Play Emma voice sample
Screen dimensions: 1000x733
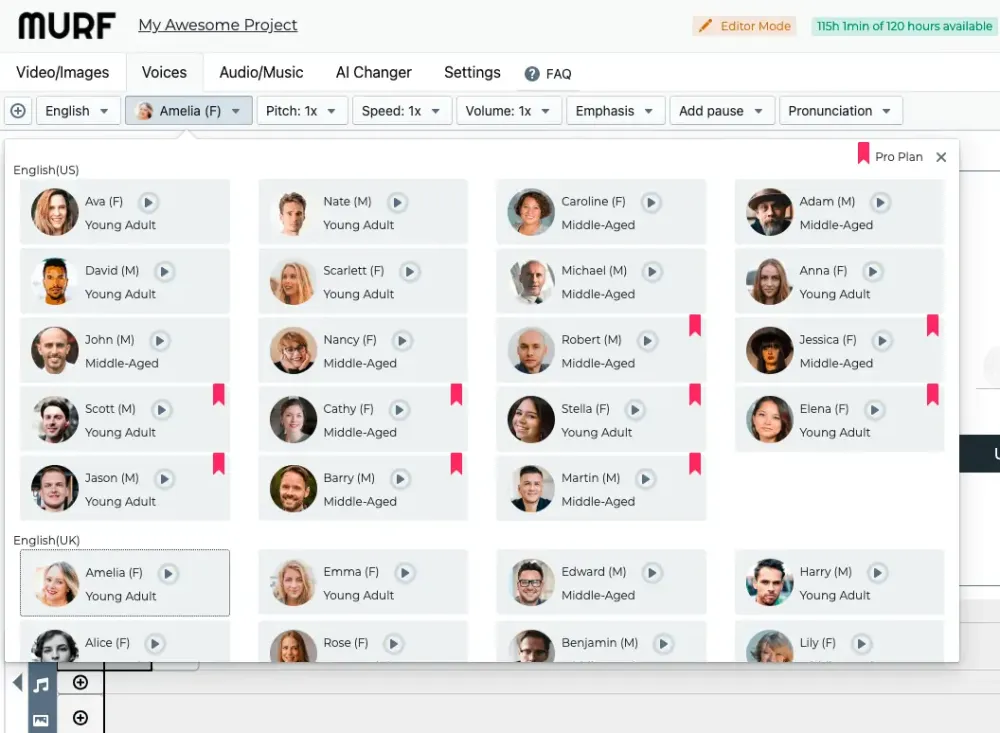pyautogui.click(x=404, y=573)
